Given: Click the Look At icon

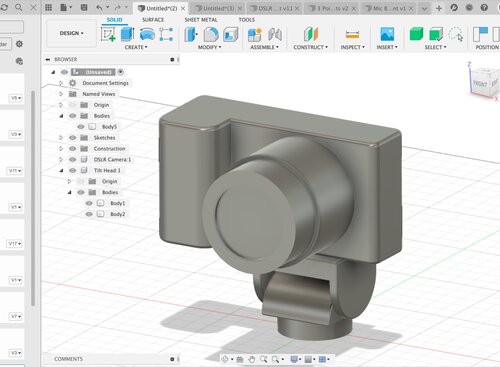Looking at the screenshot, I should click(240, 359).
